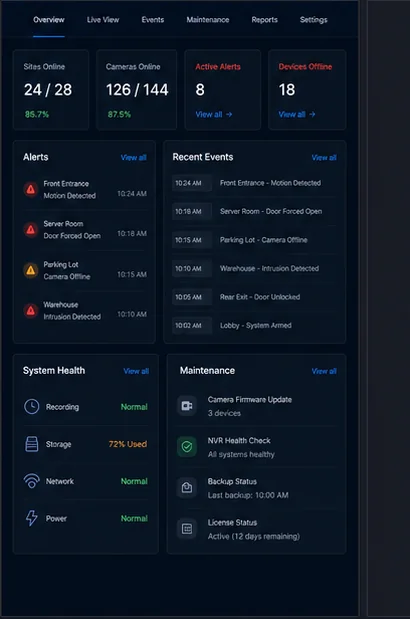
Task: Go to the Events tab
Action: point(153,20)
